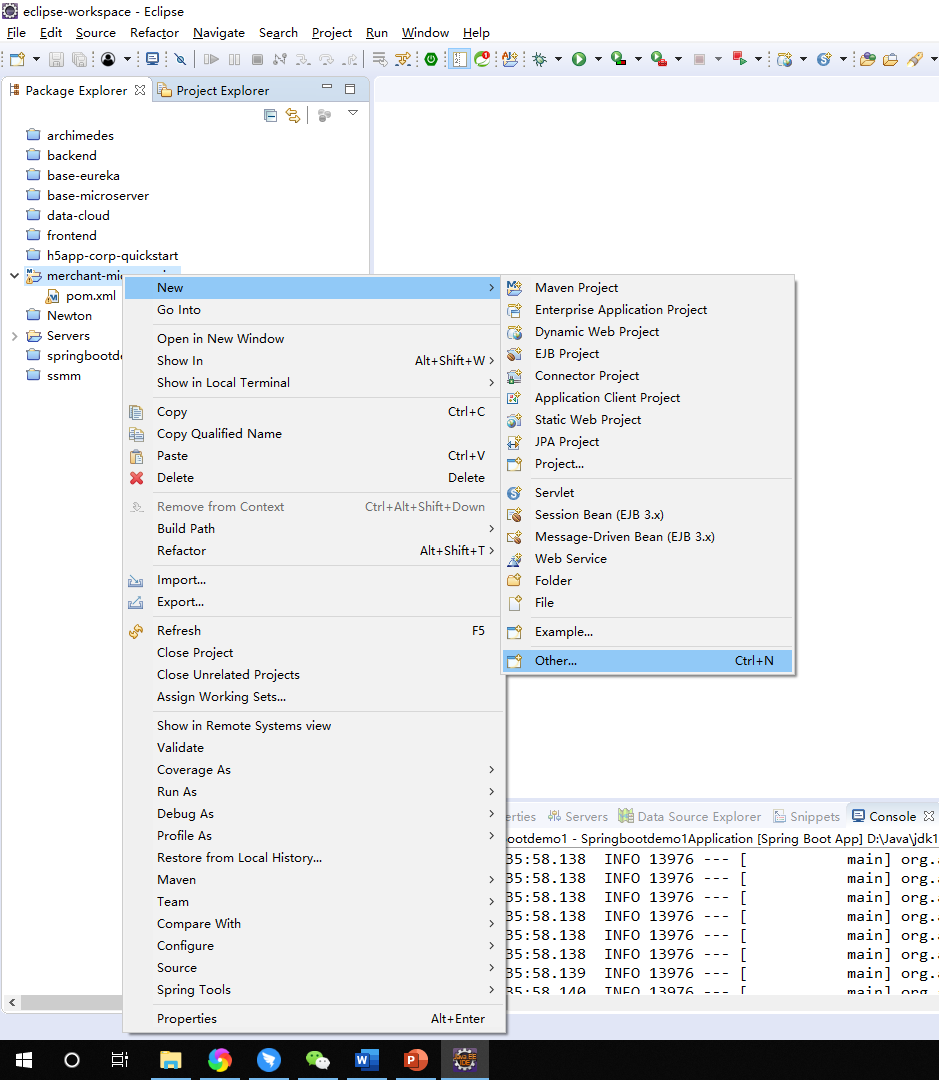Click the Open Type folder icon
This screenshot has width=939, height=1080.
pos(867,59)
